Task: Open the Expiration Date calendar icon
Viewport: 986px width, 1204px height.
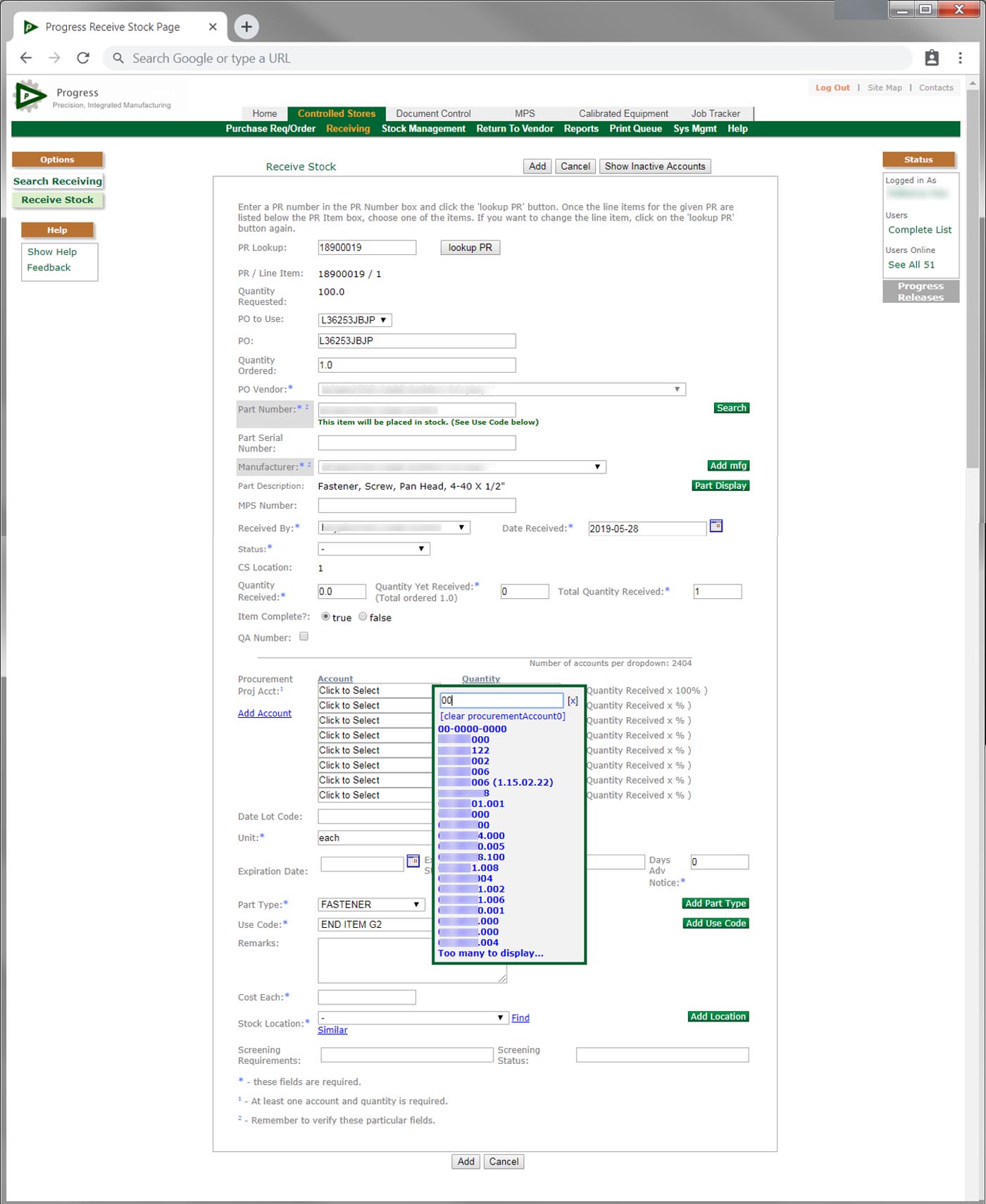Action: click(413, 861)
